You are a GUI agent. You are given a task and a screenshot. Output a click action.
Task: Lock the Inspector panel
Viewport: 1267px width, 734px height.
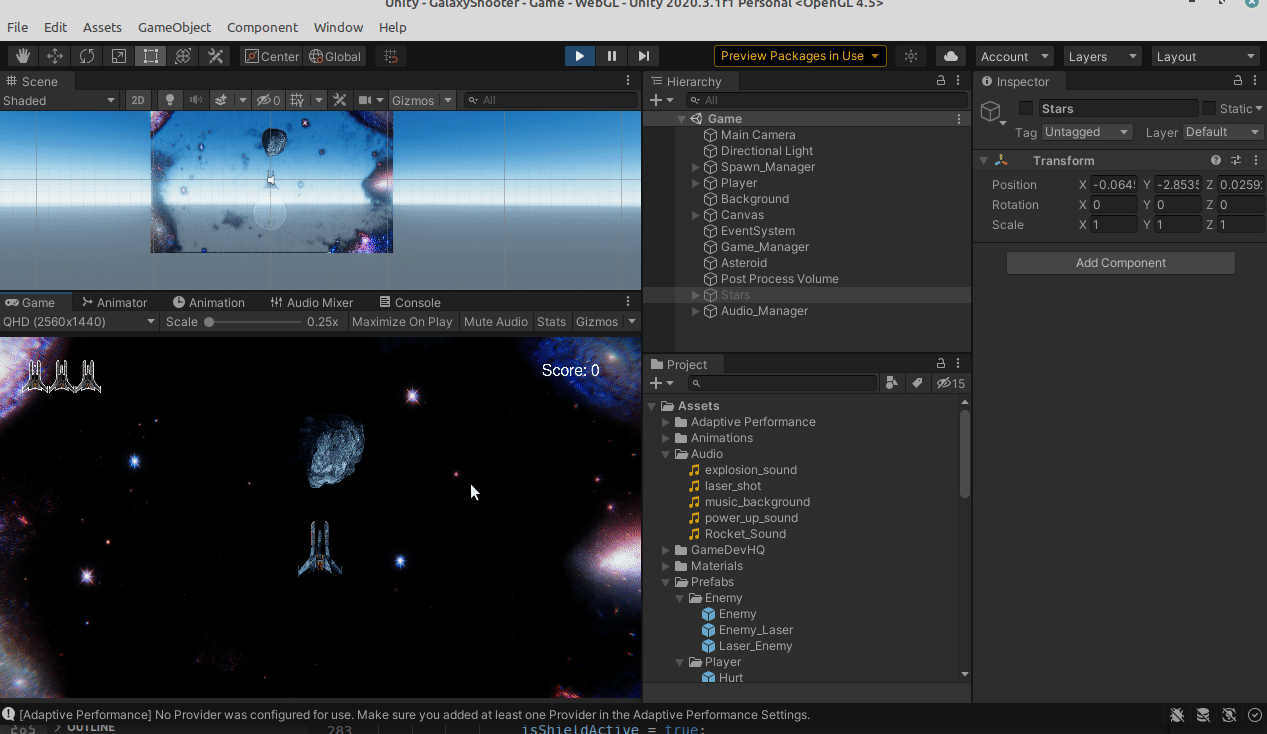1238,81
